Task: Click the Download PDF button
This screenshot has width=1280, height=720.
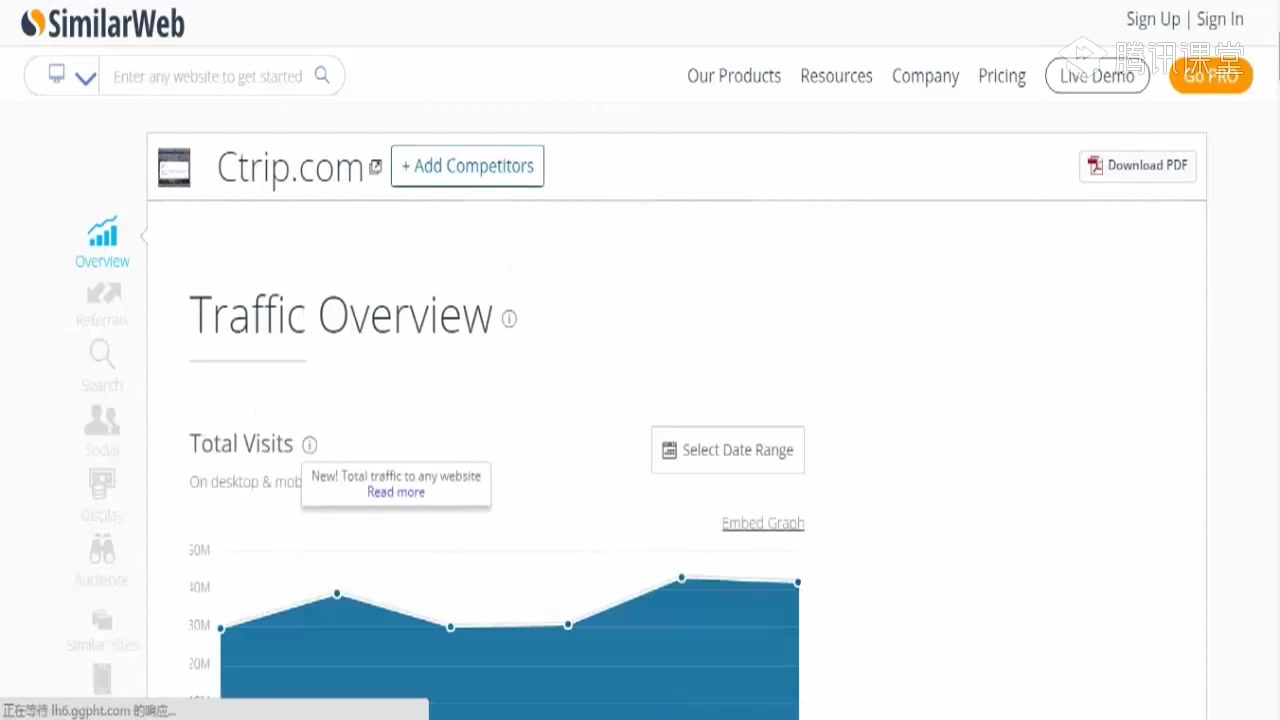Action: click(1138, 166)
